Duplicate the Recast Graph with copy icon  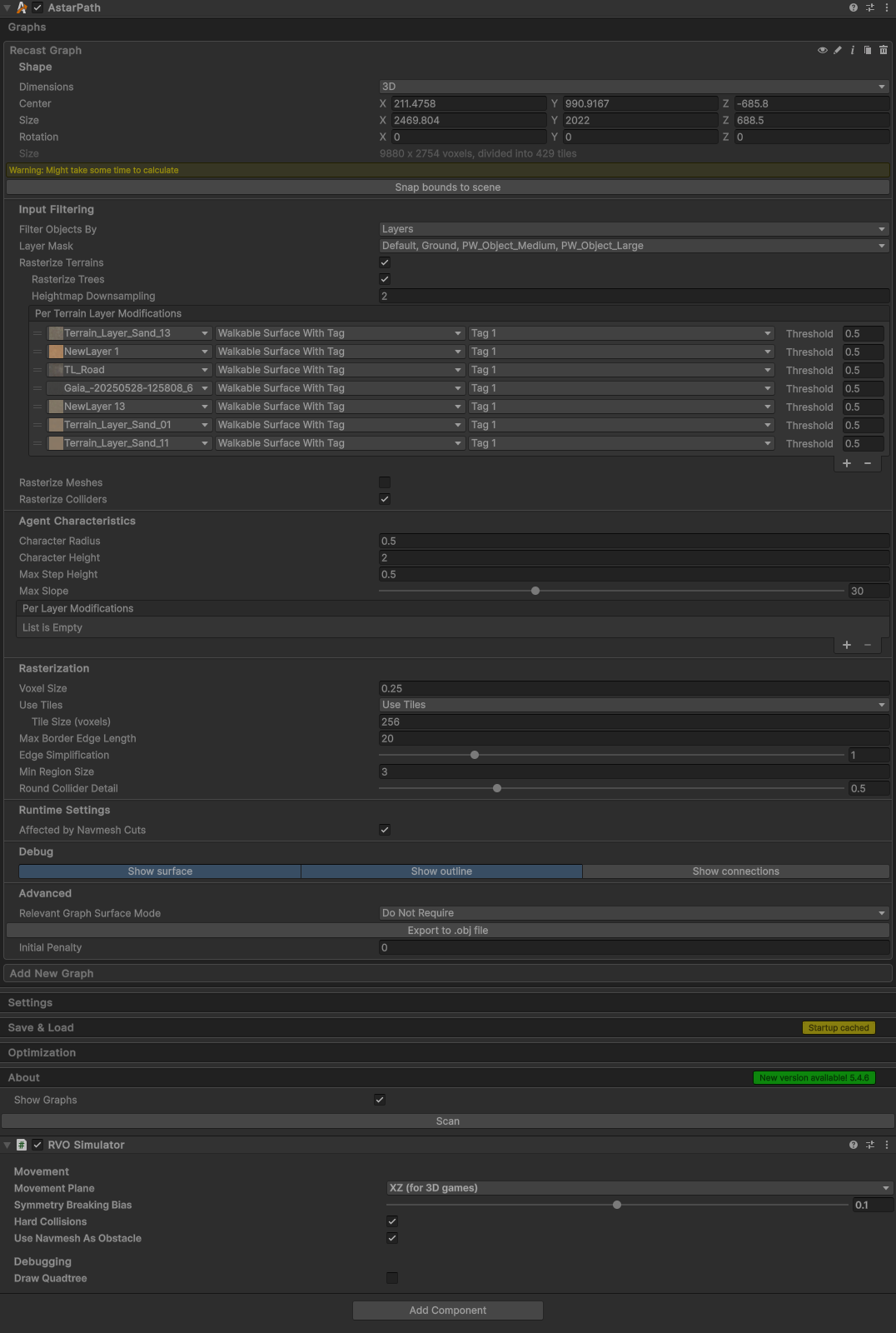click(x=867, y=50)
